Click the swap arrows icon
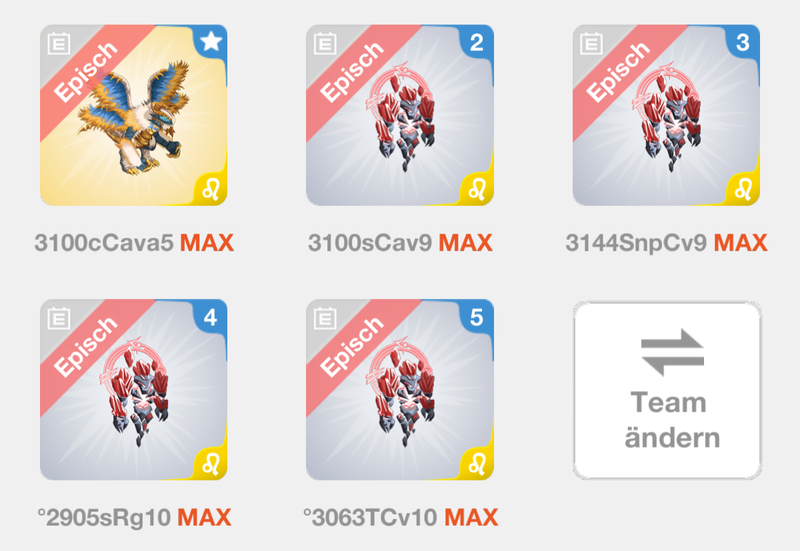The height and width of the screenshot is (551, 800). 672,353
